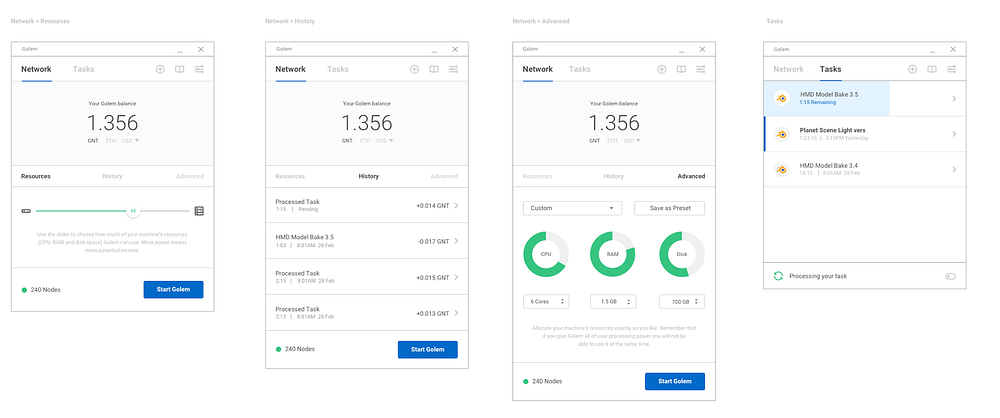Select the Planet Scene Light vers task row

[x=865, y=134]
